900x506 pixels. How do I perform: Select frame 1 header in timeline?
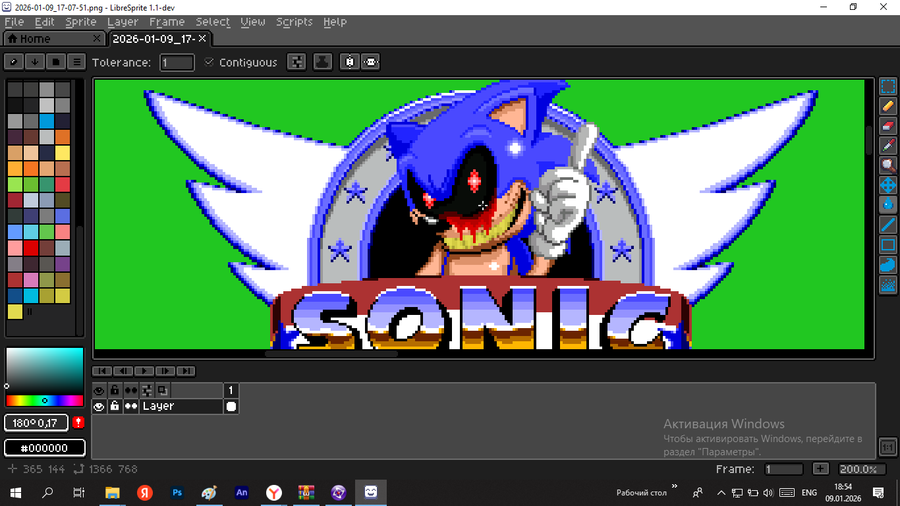pyautogui.click(x=231, y=391)
